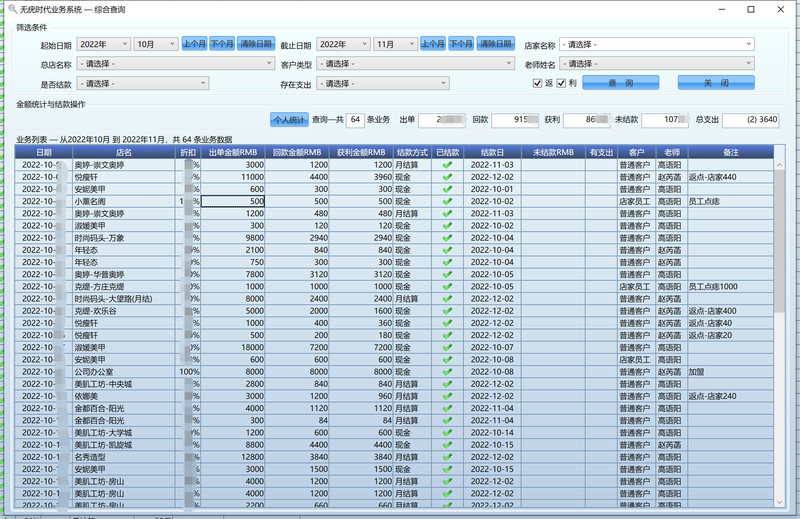800x519 pixels.
Task: Open the start date month dropdown showing 10月
Action: point(156,44)
